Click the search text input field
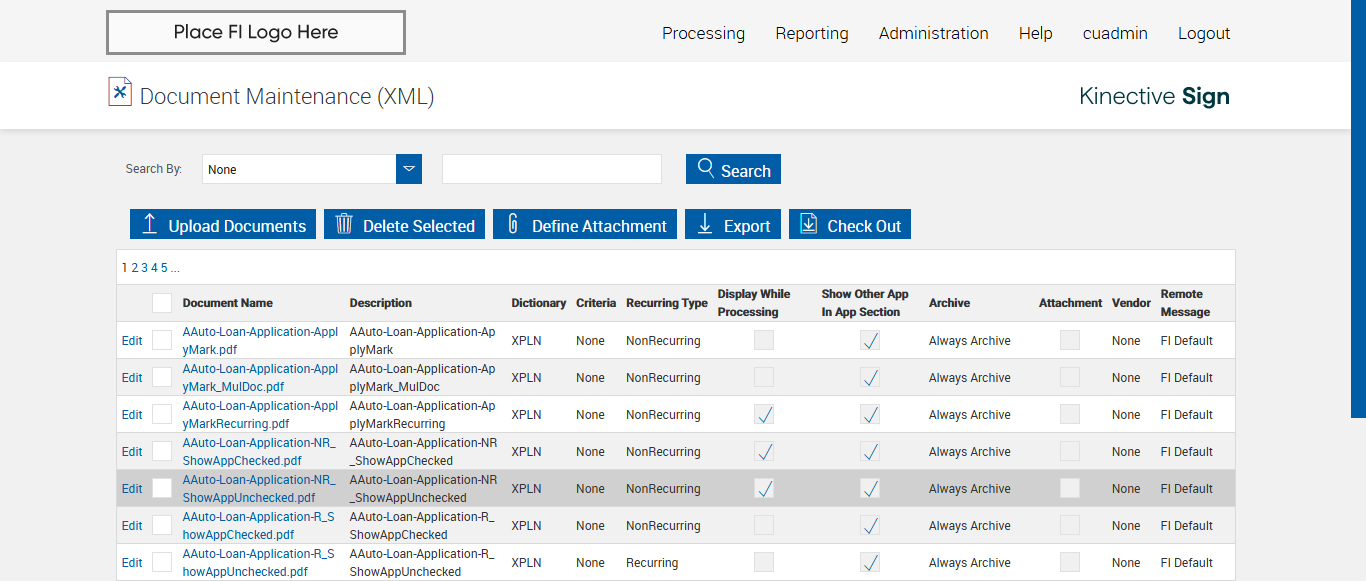 (552, 169)
